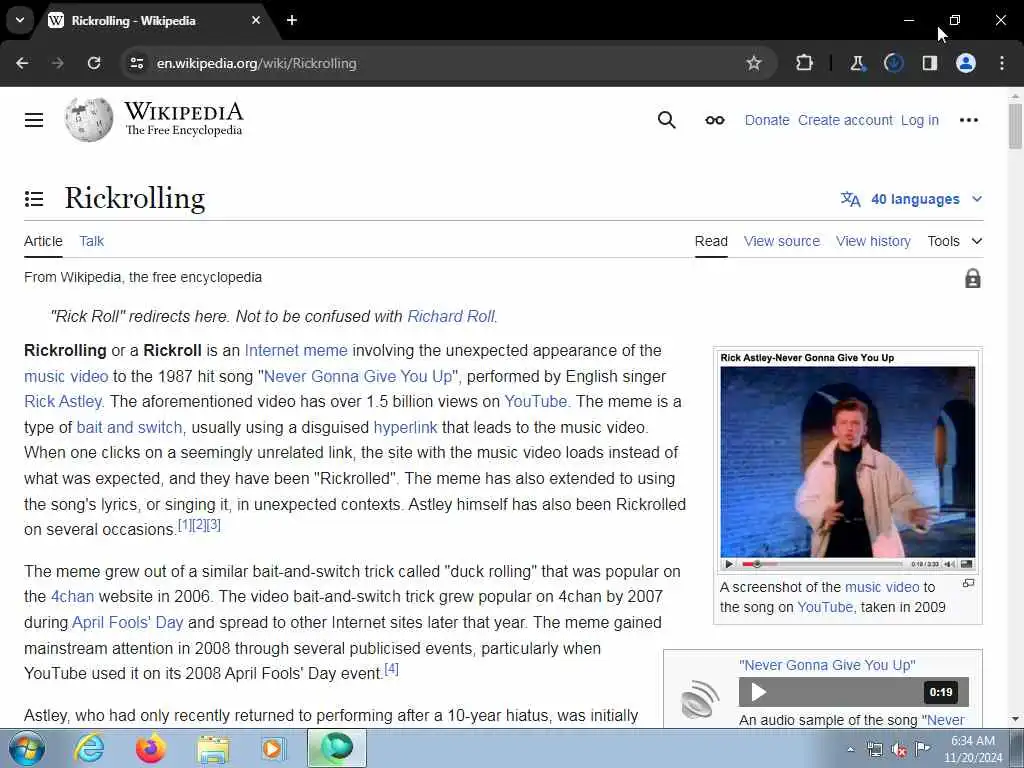Screen dimensions: 1024x768
Task: Open the View history tab
Action: click(873, 241)
